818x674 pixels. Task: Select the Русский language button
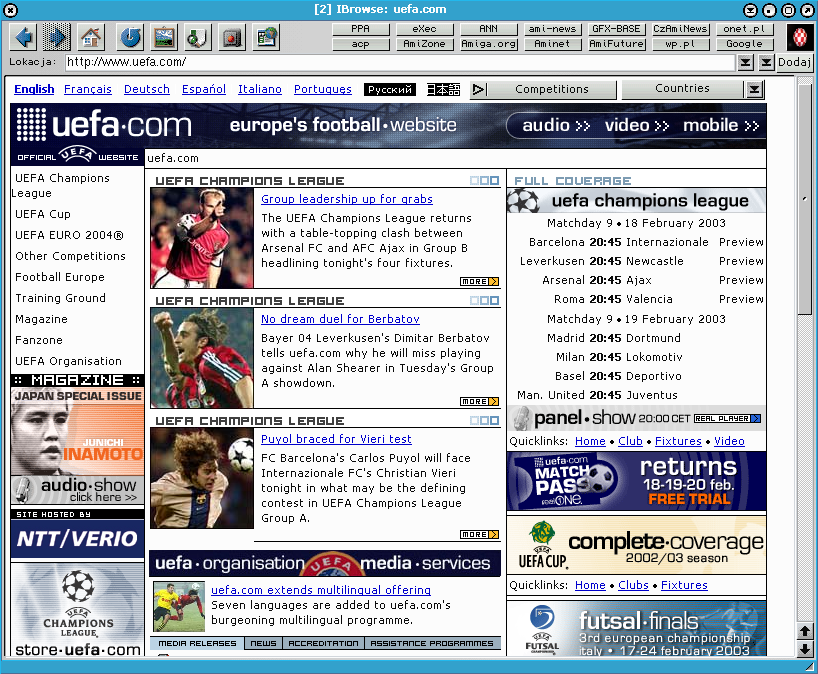390,90
